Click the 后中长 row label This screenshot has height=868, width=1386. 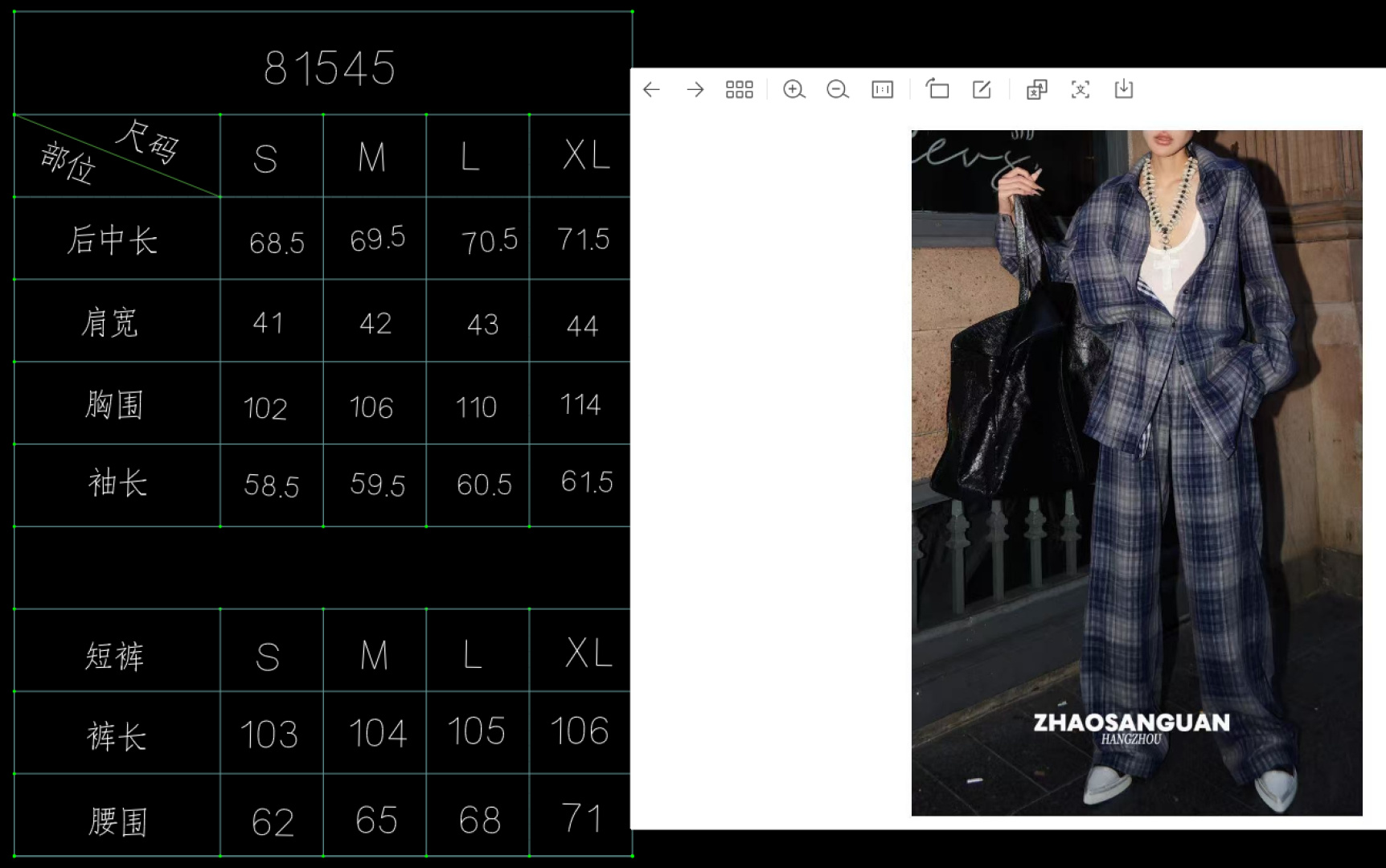point(113,240)
